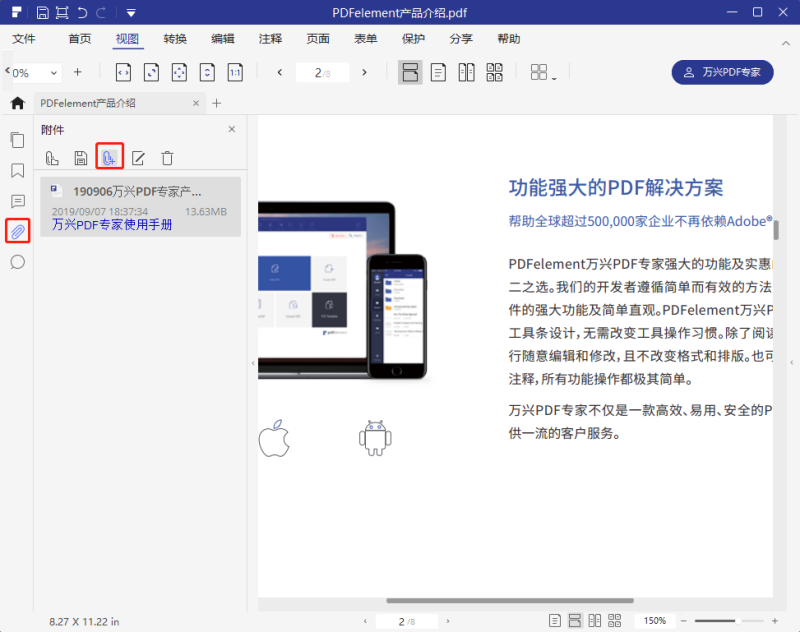The height and width of the screenshot is (632, 800).
Task: Click the 万兴PDF专家 account button
Action: [x=723, y=72]
